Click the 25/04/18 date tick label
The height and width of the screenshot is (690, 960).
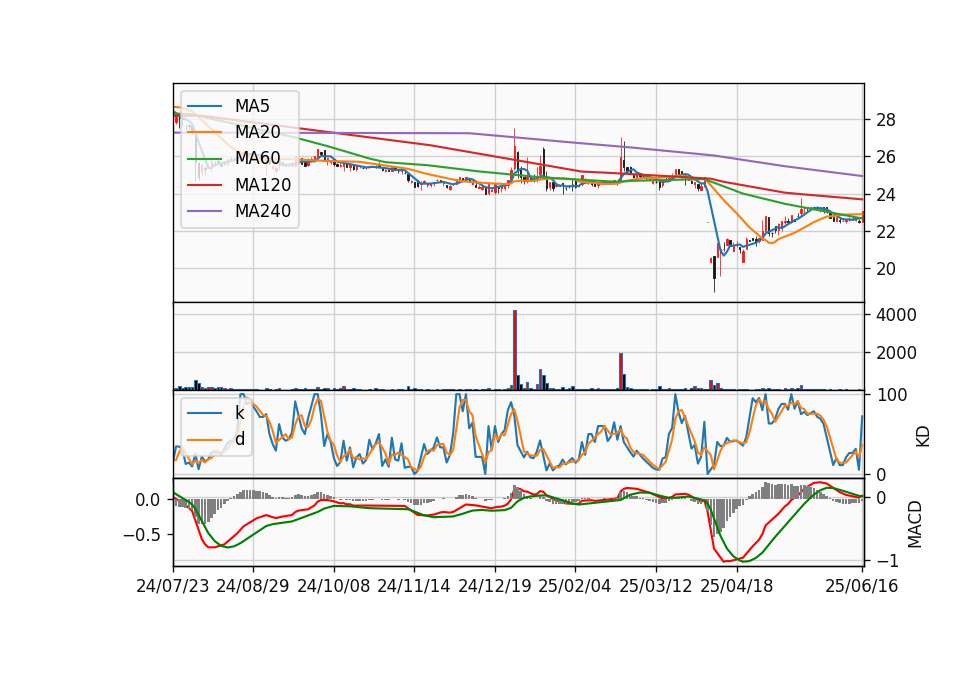click(737, 586)
